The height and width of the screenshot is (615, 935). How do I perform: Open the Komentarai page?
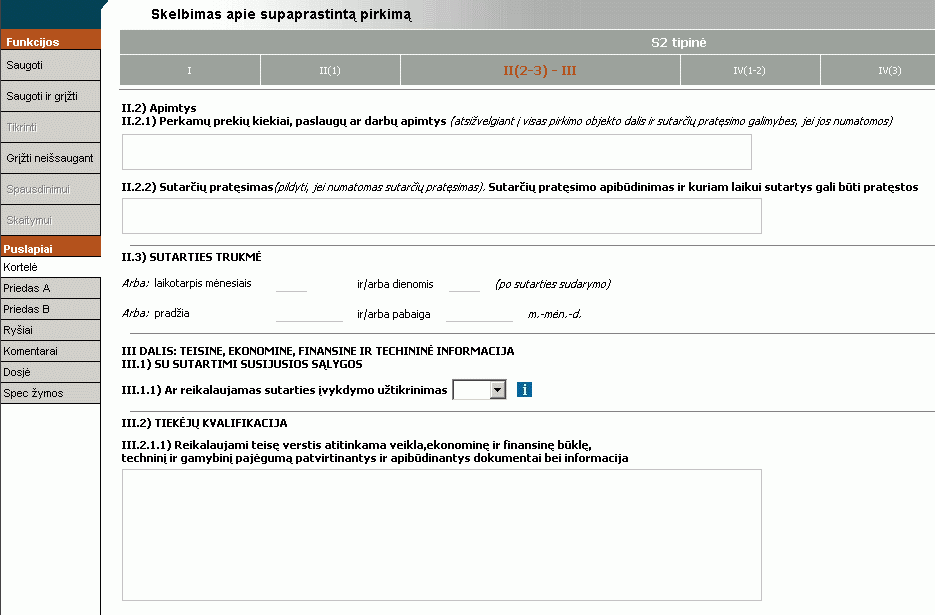click(x=50, y=351)
